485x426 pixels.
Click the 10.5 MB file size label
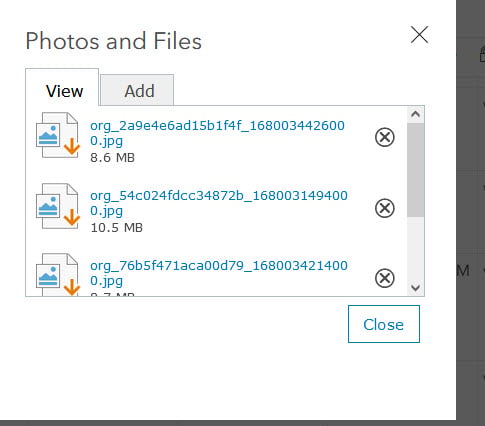pos(117,228)
